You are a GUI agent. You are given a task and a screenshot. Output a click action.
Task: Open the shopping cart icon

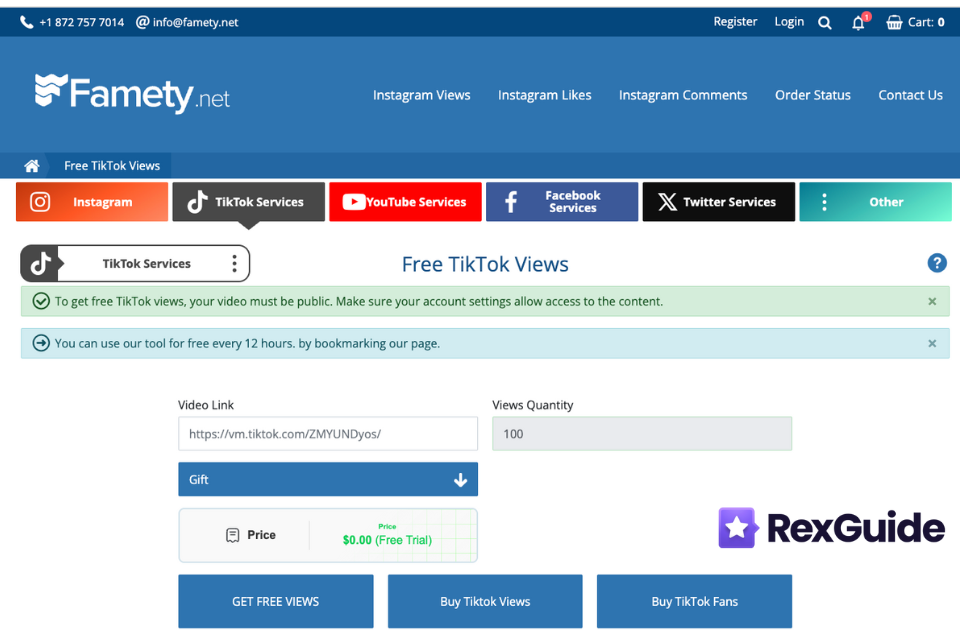pyautogui.click(x=894, y=22)
